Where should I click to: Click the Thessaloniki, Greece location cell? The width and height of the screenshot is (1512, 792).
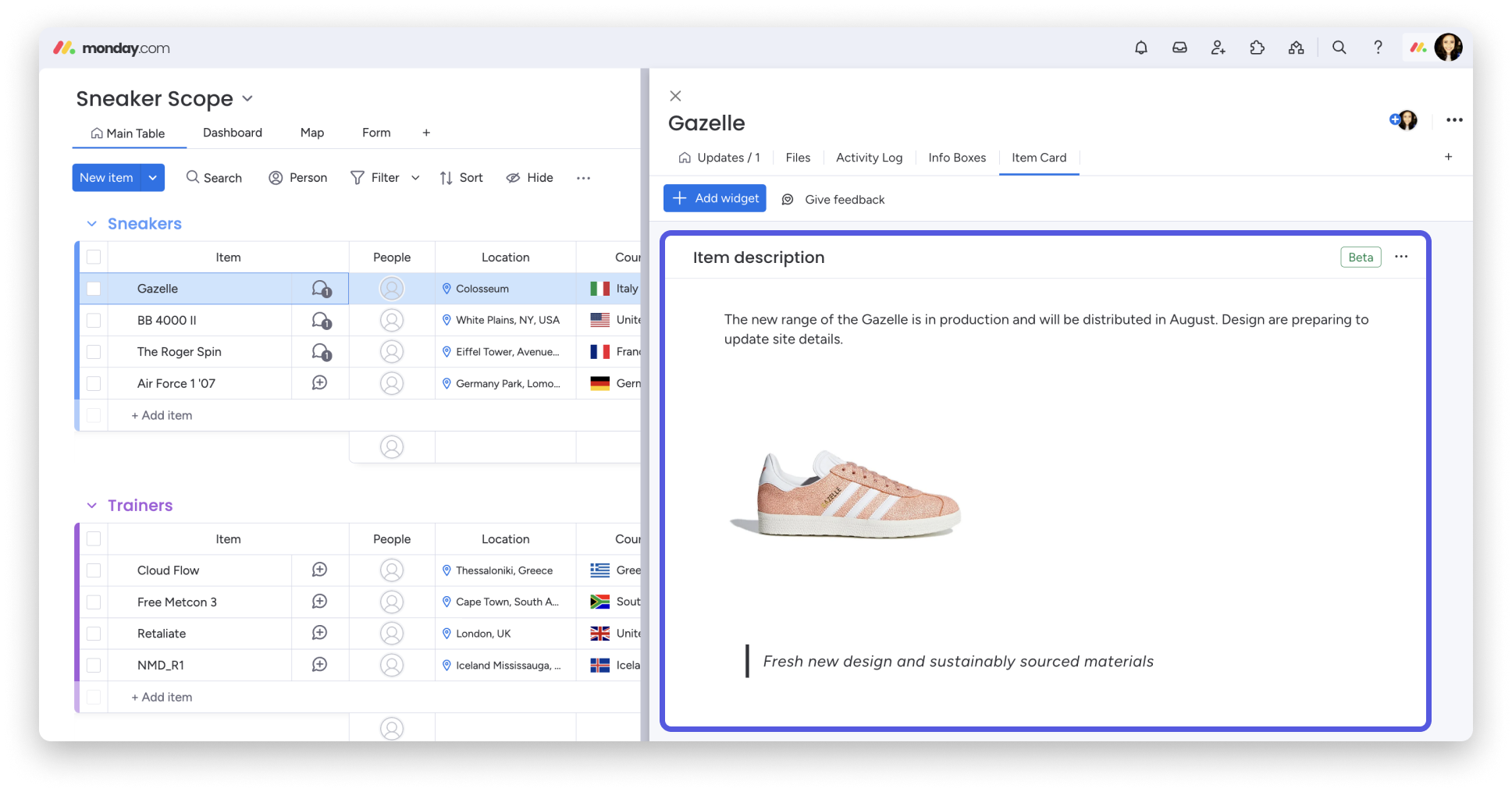tap(506, 570)
